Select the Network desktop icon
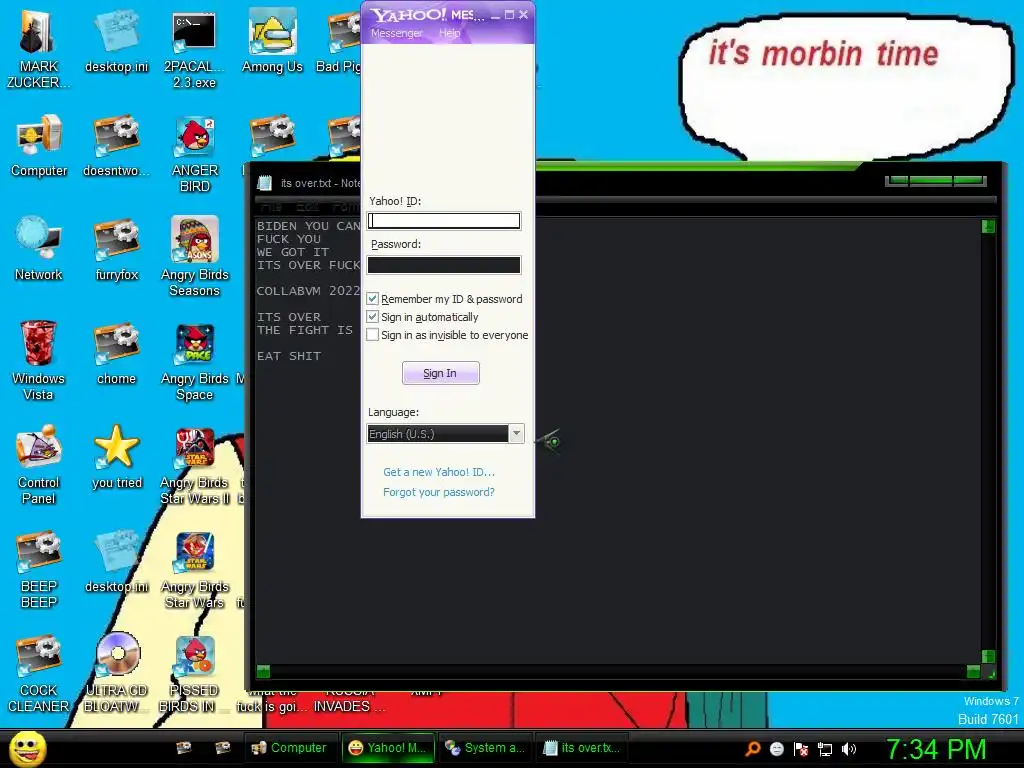The height and width of the screenshot is (768, 1024). pos(39,250)
